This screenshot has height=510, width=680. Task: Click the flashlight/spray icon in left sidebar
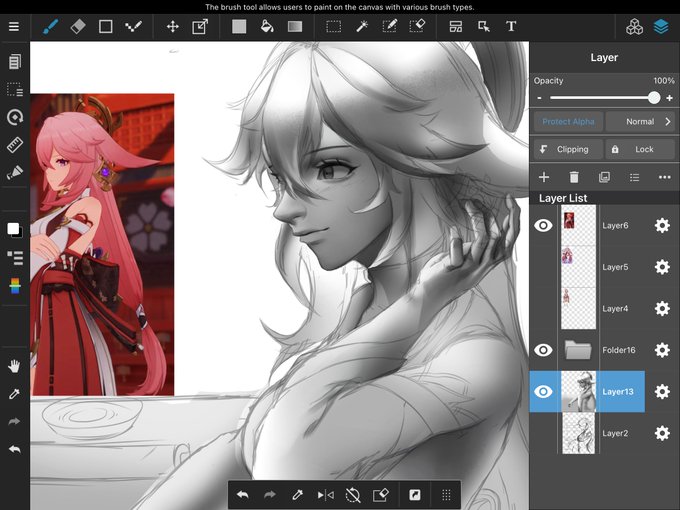click(x=15, y=173)
